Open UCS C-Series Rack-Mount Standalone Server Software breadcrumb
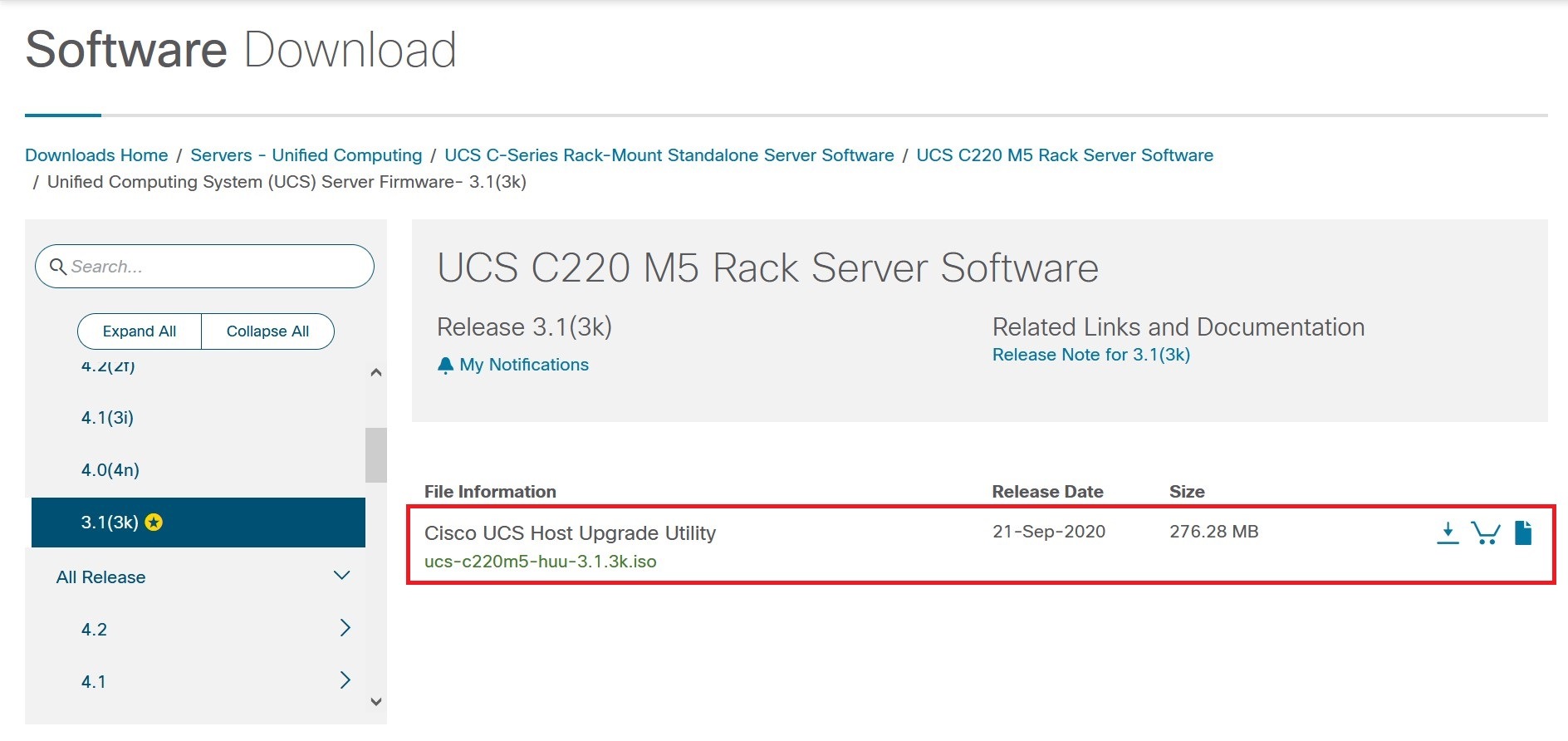 click(x=669, y=155)
